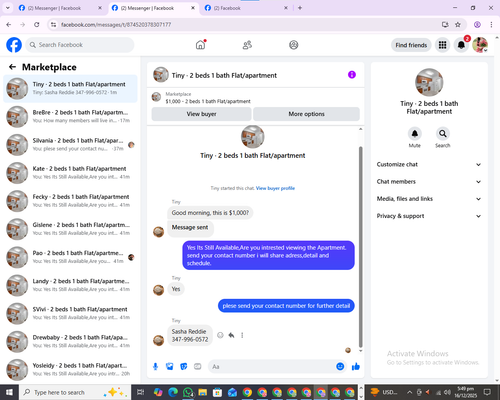Viewport: 500px width, 400px height.
Task: Show hidden system tray icons
Action: [x=410, y=392]
